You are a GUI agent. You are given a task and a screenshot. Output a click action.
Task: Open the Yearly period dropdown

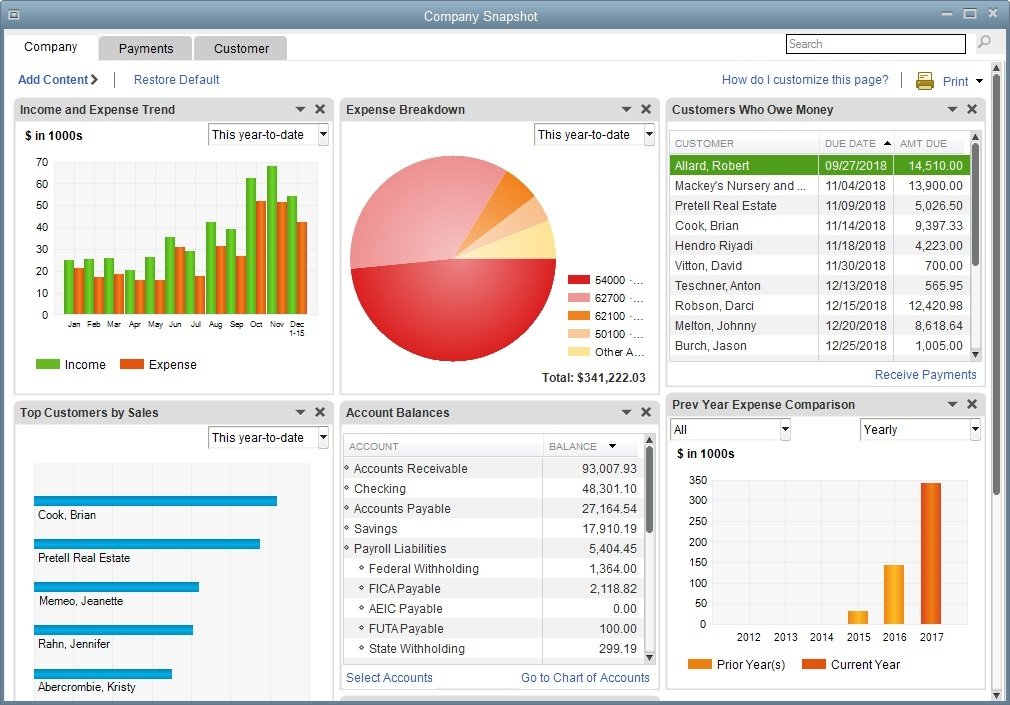point(974,430)
